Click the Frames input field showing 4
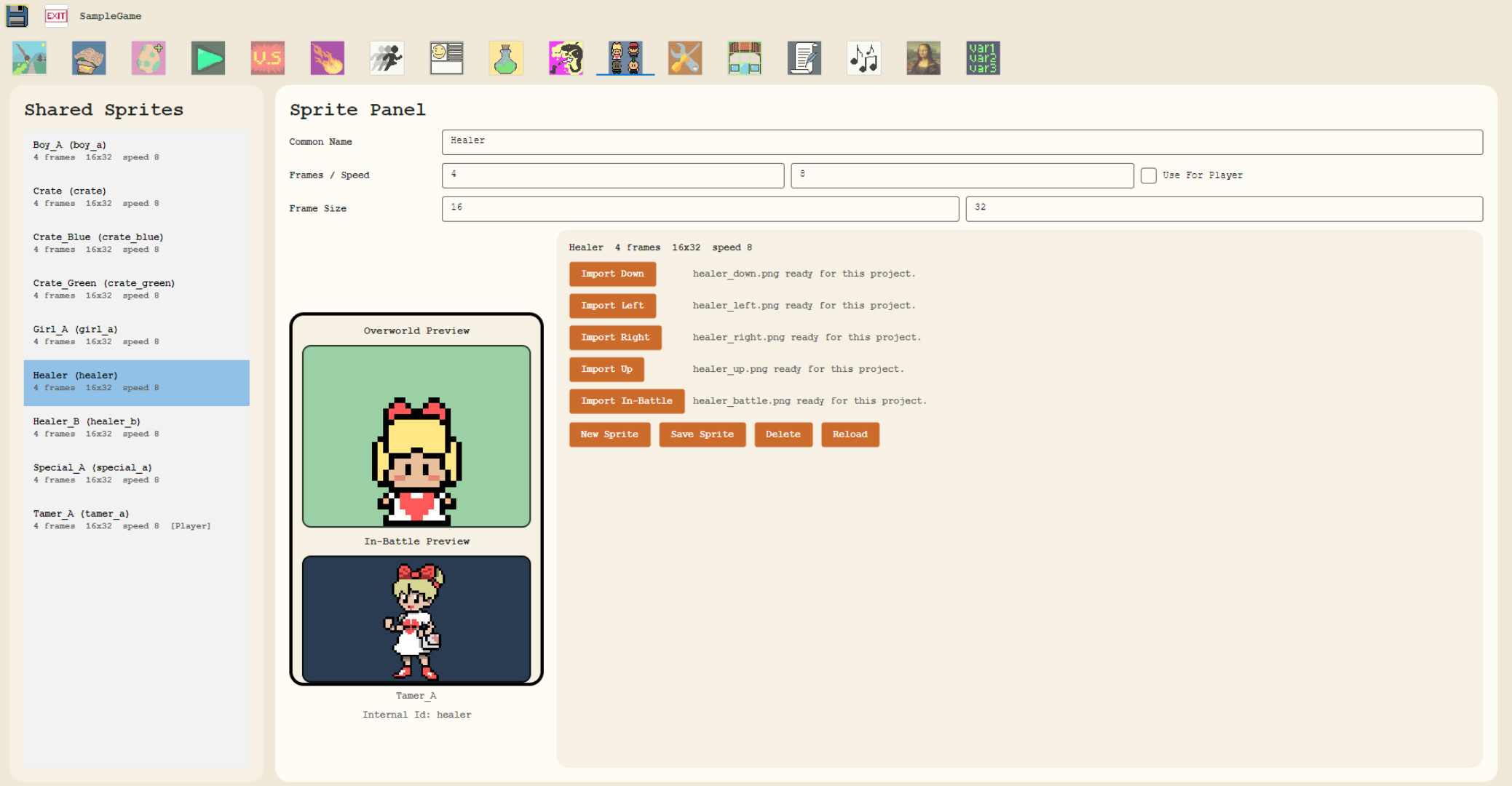This screenshot has height=786, width=1512. pos(613,175)
